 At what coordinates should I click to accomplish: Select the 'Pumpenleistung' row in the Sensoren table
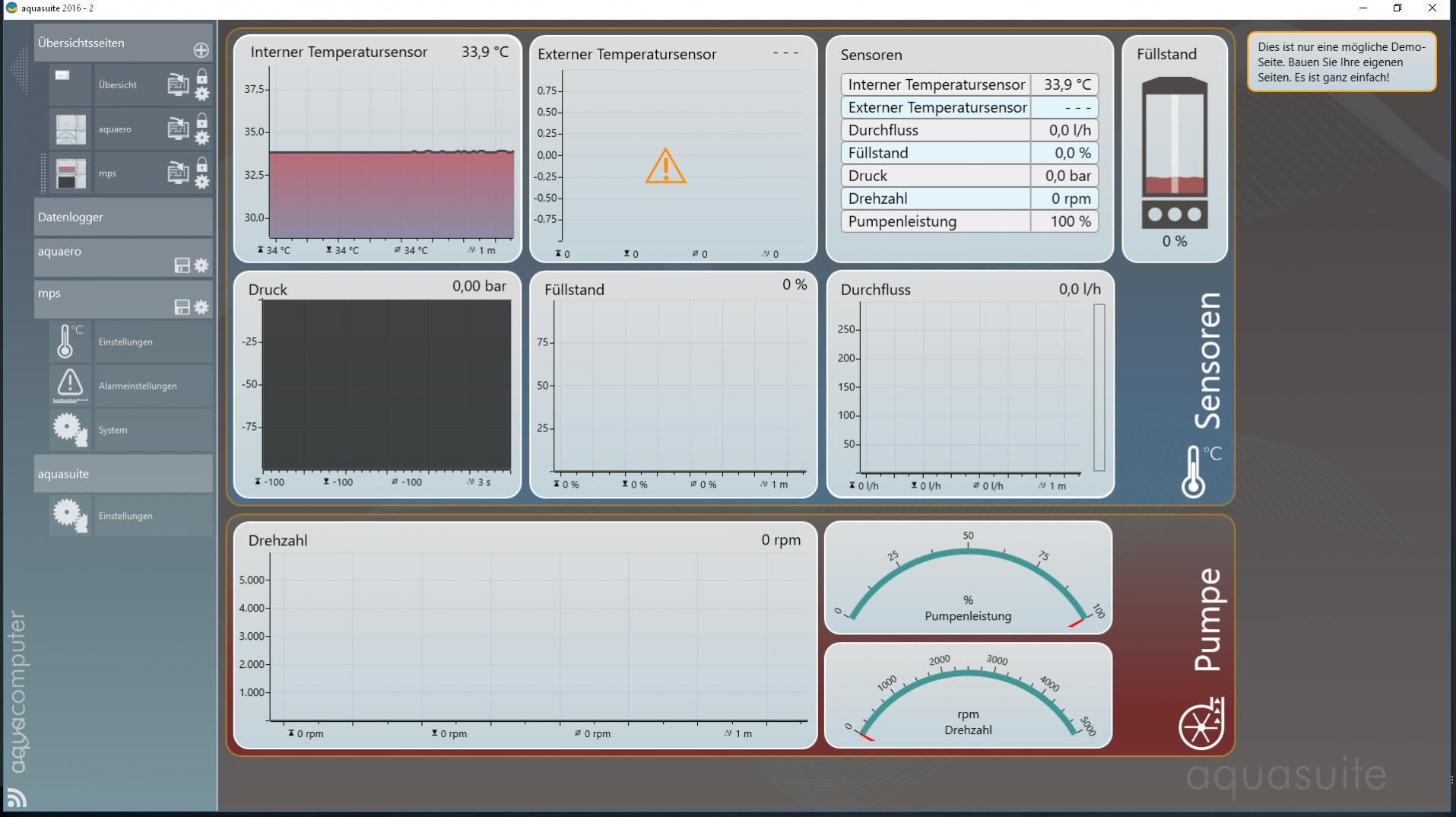[x=969, y=221]
